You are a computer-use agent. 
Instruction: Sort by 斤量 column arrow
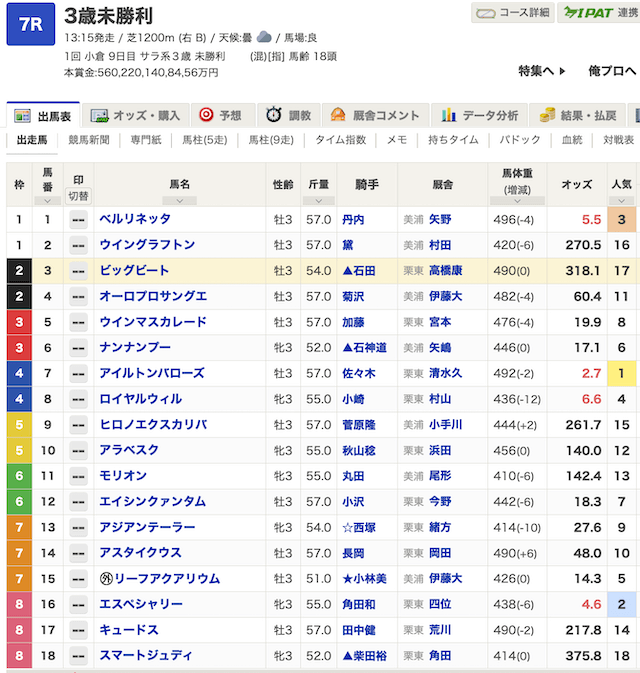coord(318,200)
